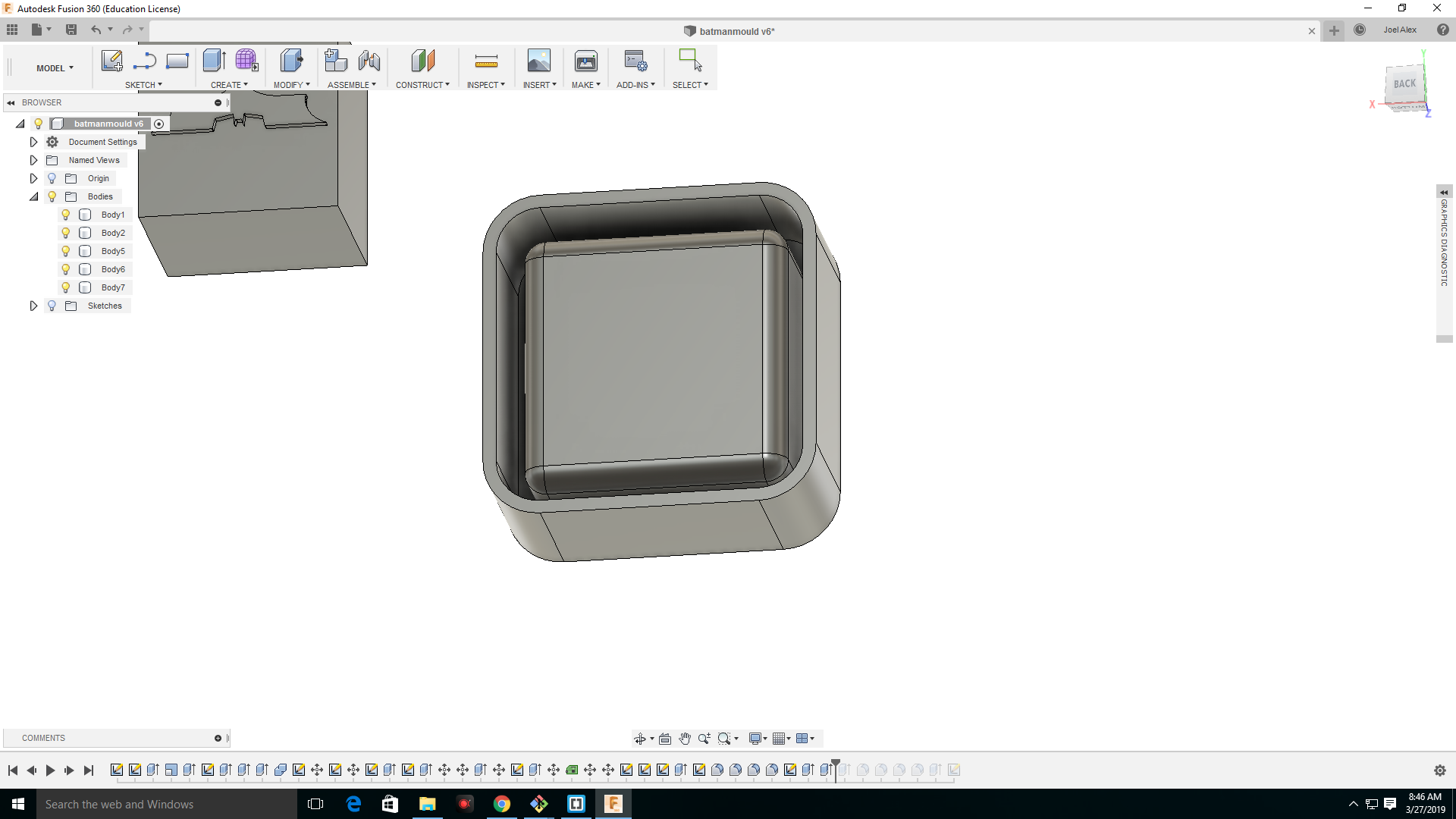Expand the Sketches folder

(x=33, y=306)
